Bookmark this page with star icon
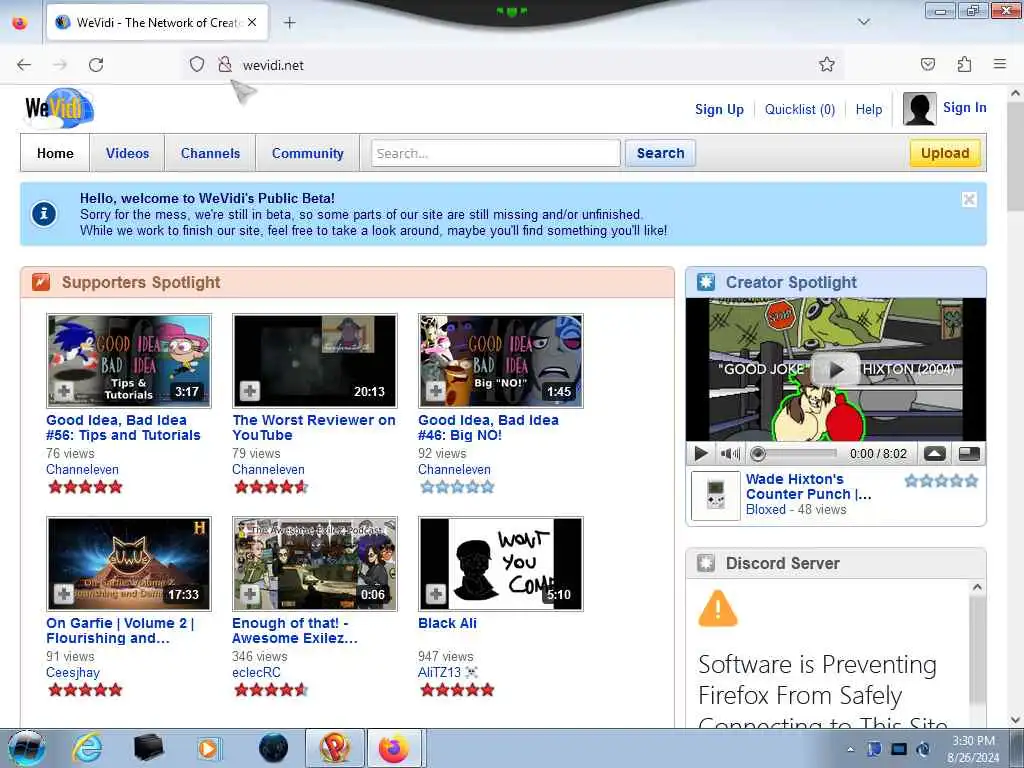 point(827,64)
